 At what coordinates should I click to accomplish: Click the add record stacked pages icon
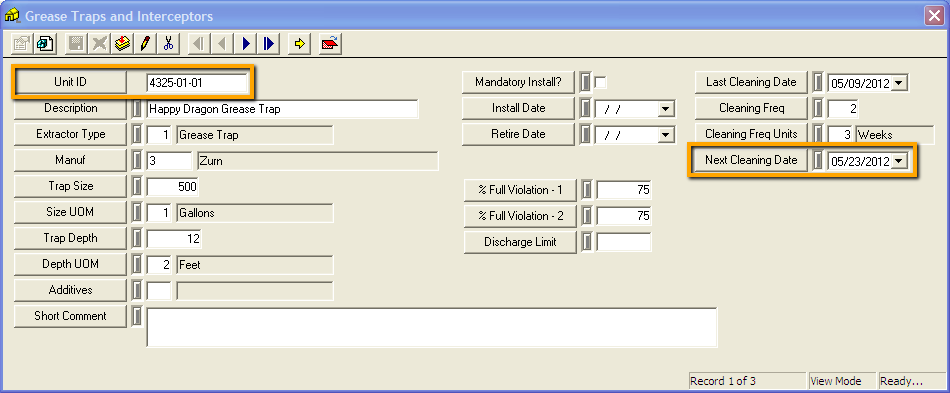pyautogui.click(x=123, y=44)
